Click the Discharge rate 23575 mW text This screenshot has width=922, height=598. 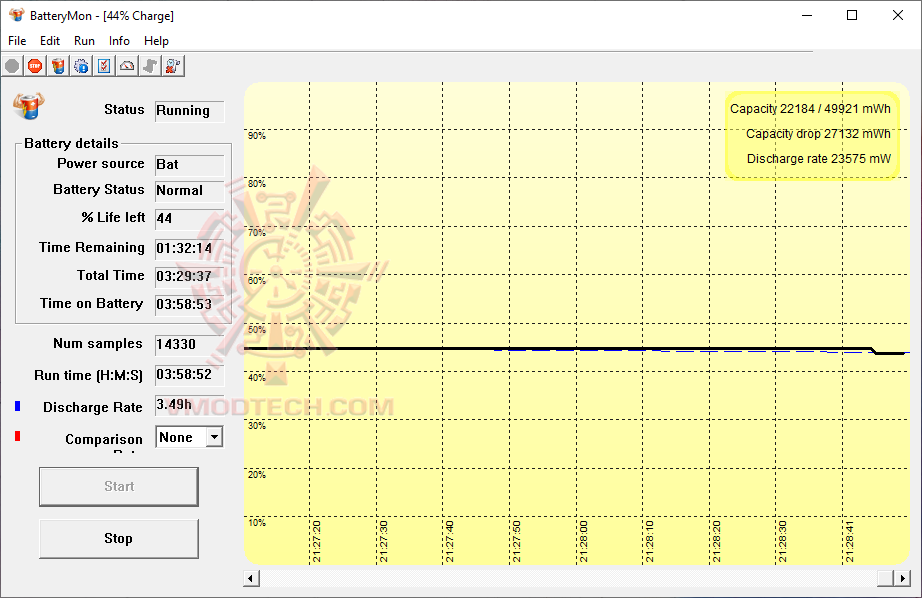pos(819,159)
